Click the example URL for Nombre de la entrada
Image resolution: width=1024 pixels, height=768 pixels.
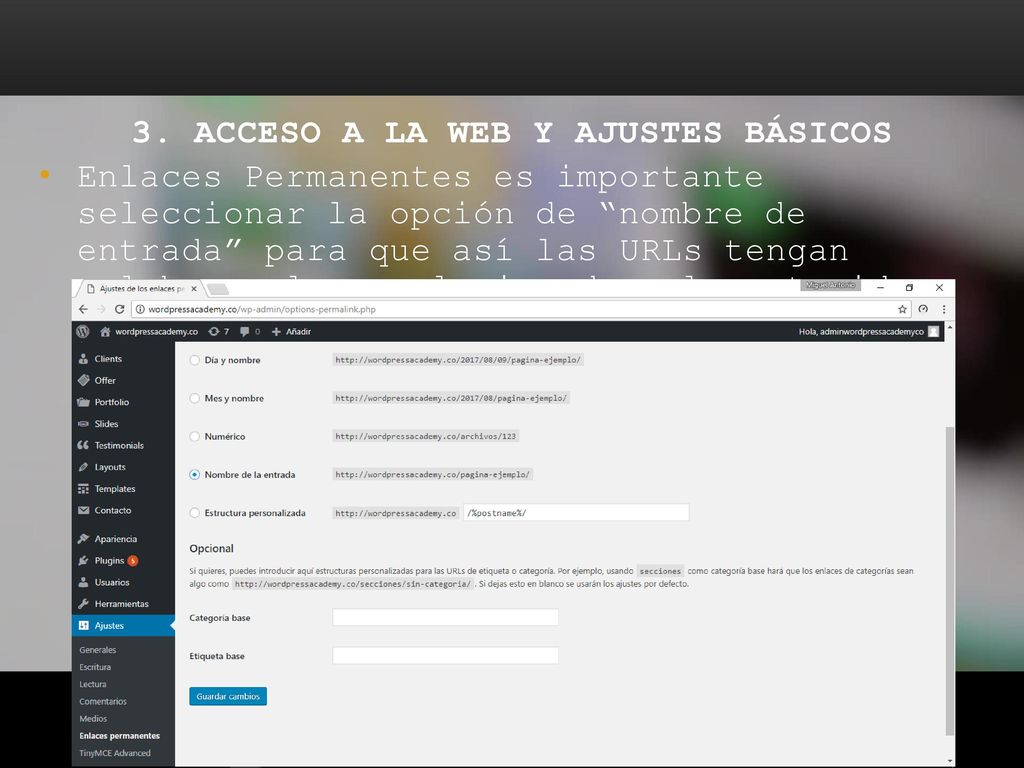click(x=432, y=475)
